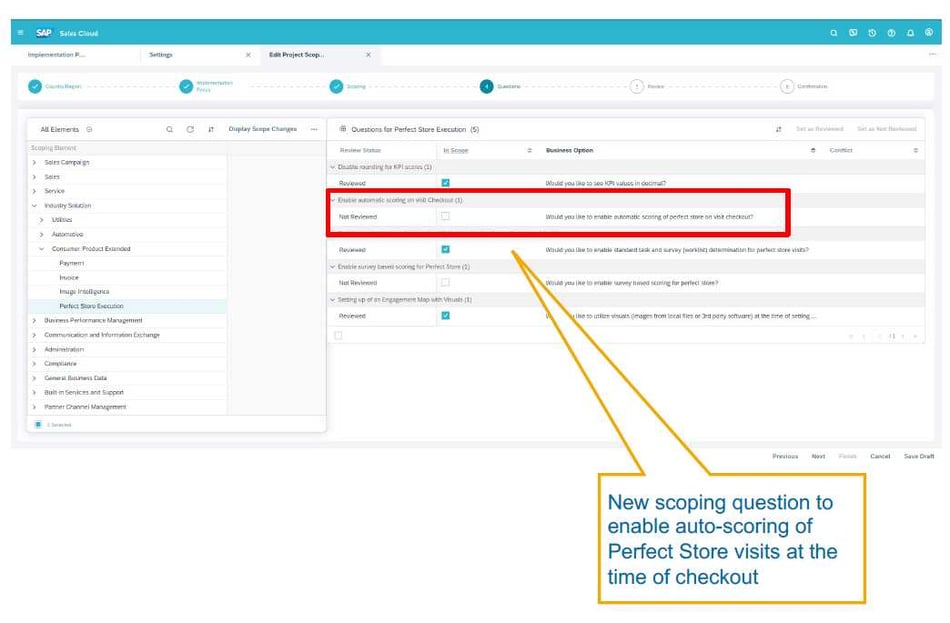Collapse the Disable rounding for KPI scores group
The width and height of the screenshot is (950, 623).
333,167
